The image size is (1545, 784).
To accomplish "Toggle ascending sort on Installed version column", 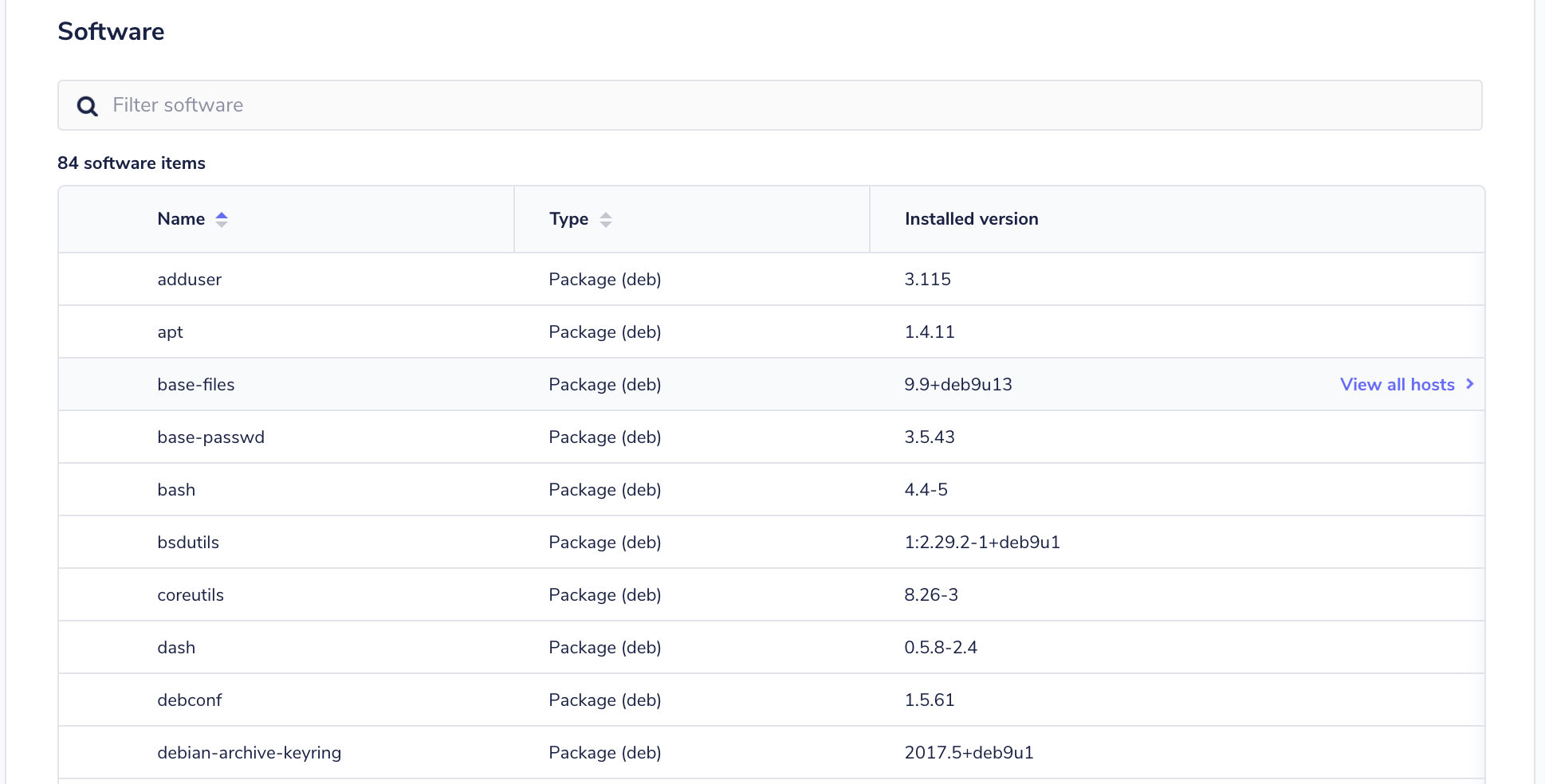I will (971, 218).
